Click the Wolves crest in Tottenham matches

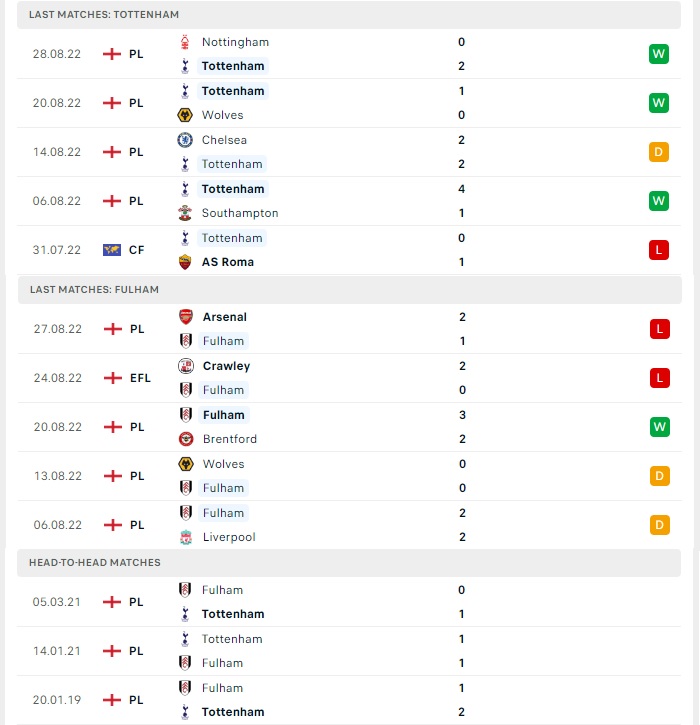(185, 115)
